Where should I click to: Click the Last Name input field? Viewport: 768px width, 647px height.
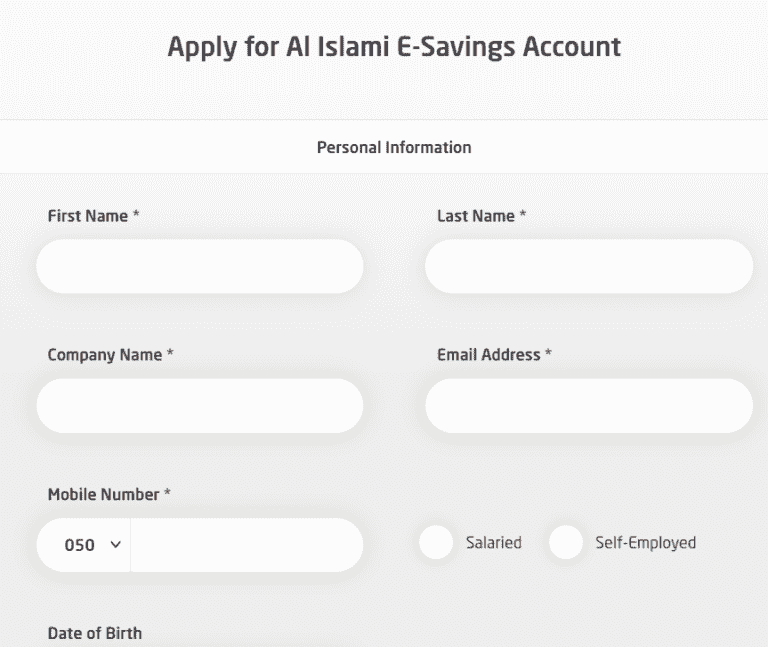589,266
